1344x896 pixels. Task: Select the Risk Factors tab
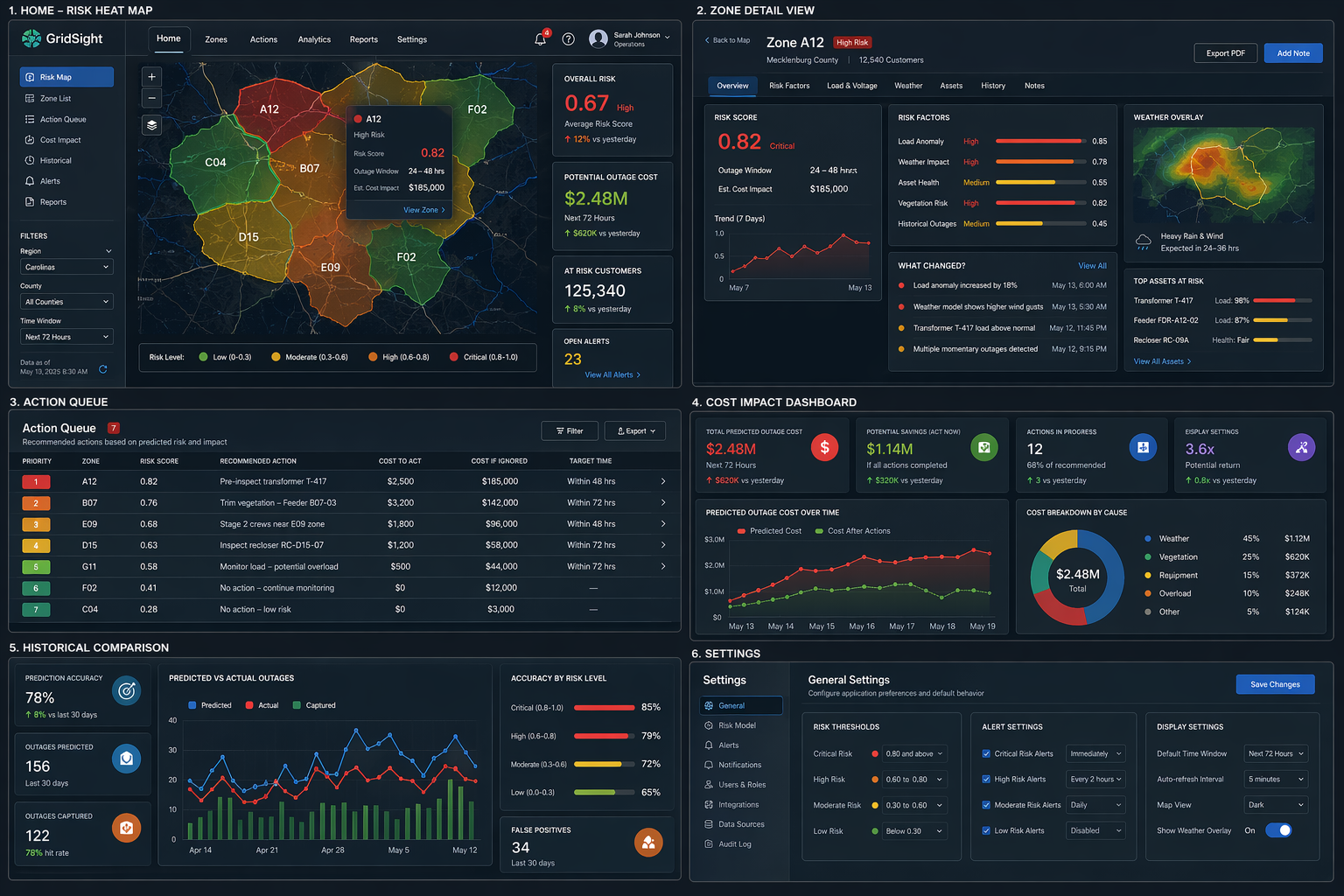pyautogui.click(x=789, y=86)
